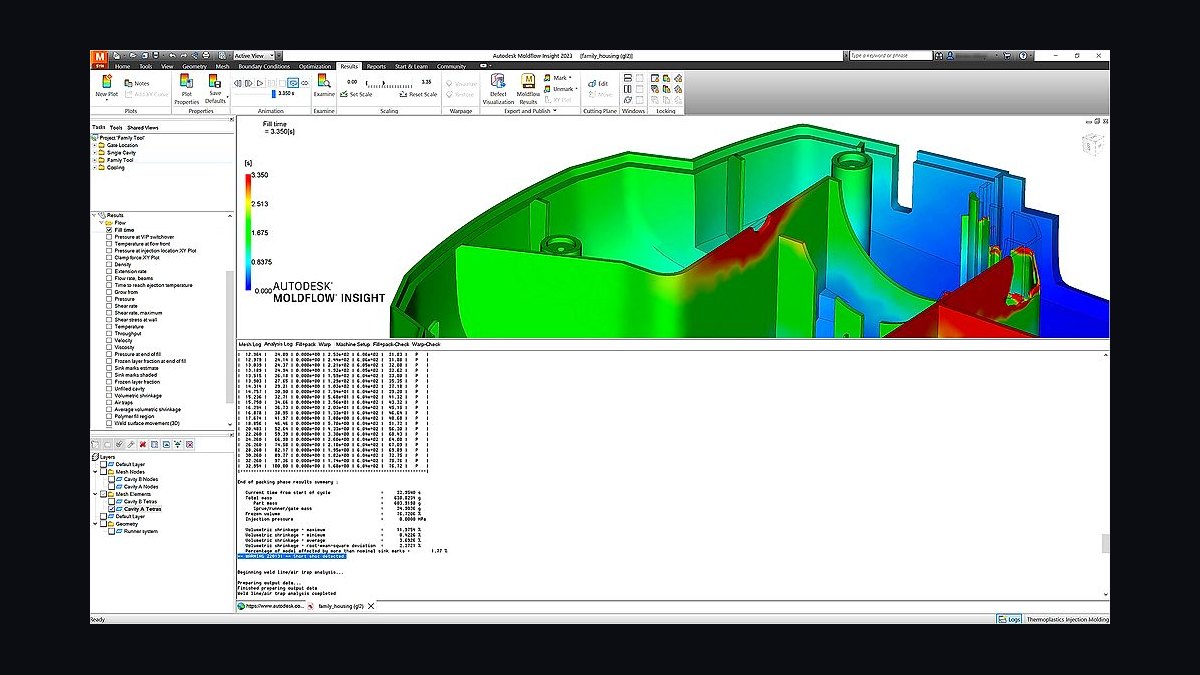This screenshot has height=675, width=1200.
Task: Show the Runner system layer
Action: tap(111, 531)
